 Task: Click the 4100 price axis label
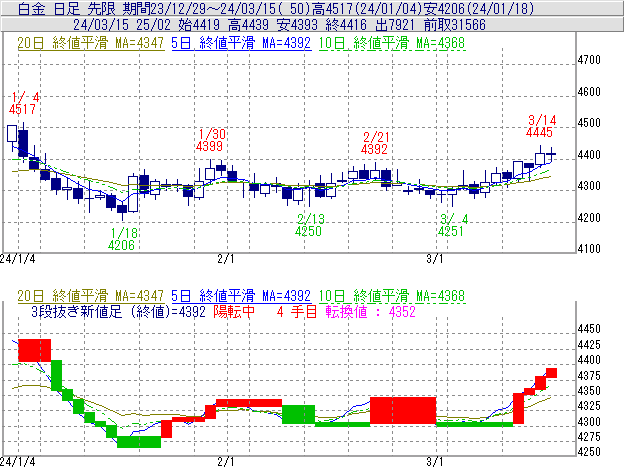pos(589,249)
